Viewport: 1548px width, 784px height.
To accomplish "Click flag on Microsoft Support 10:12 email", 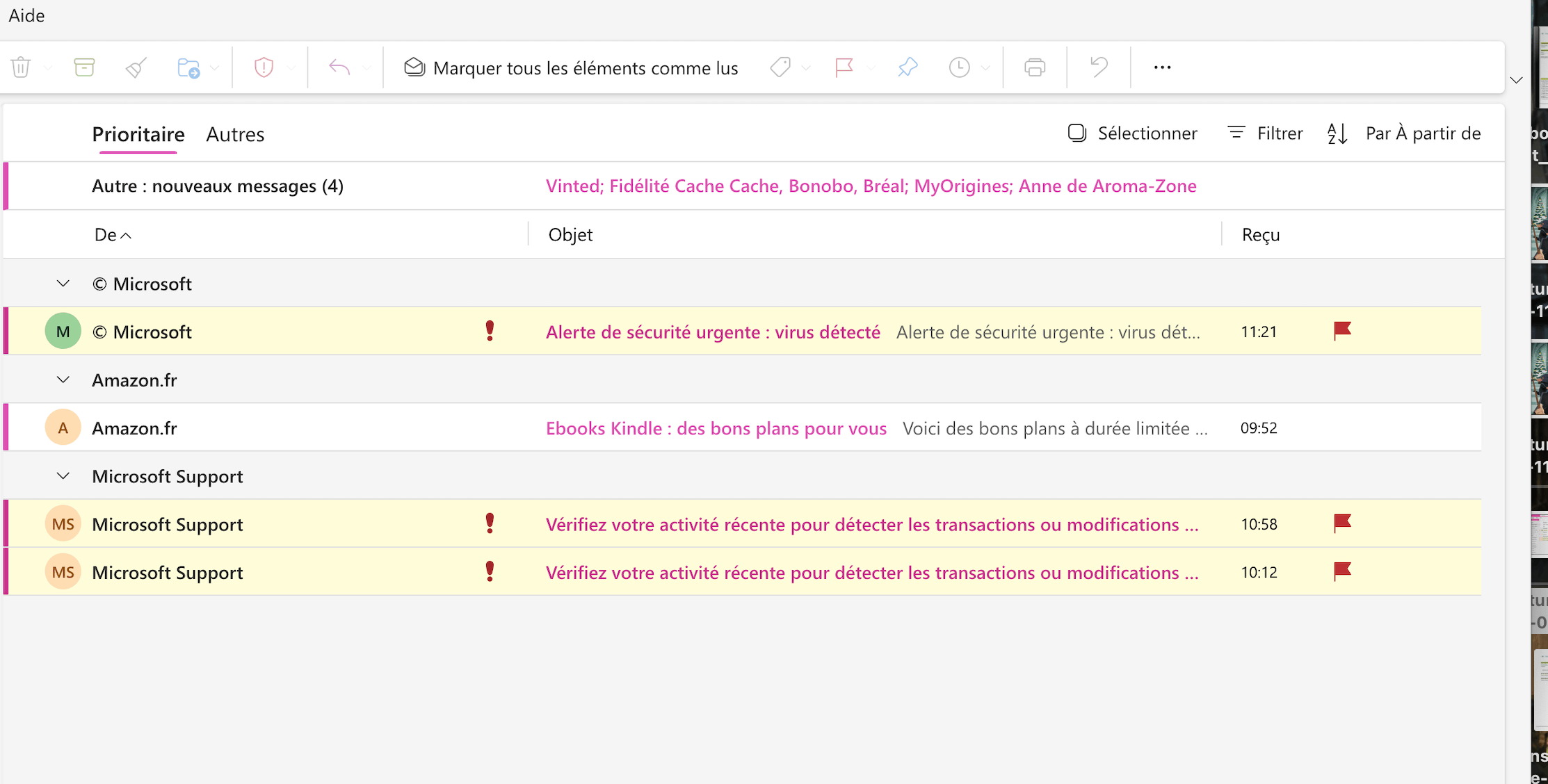I will [1342, 571].
